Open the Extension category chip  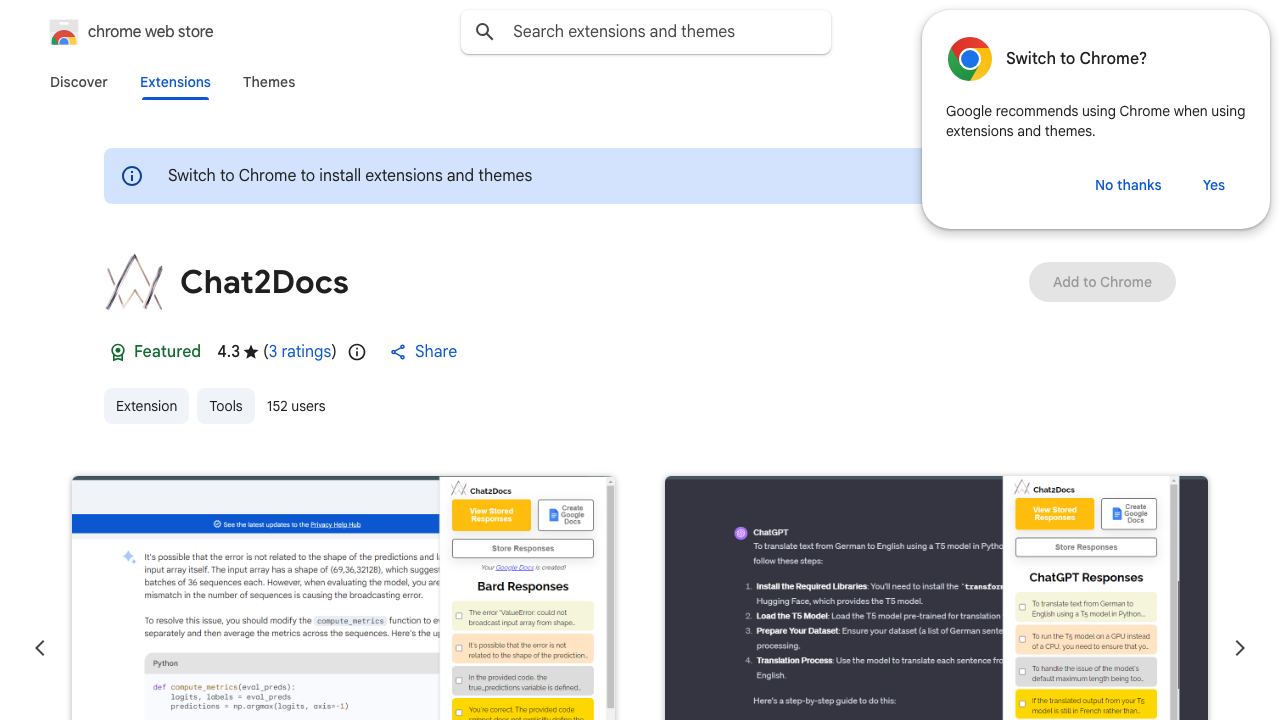click(x=146, y=406)
